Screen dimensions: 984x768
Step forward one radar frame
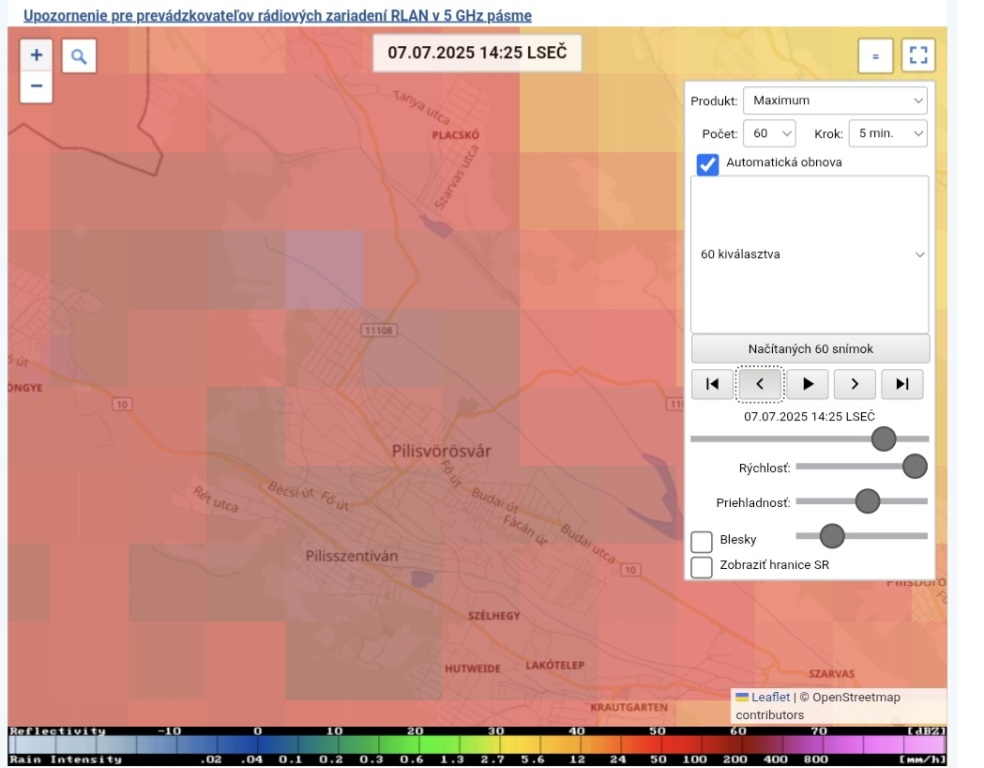855,384
